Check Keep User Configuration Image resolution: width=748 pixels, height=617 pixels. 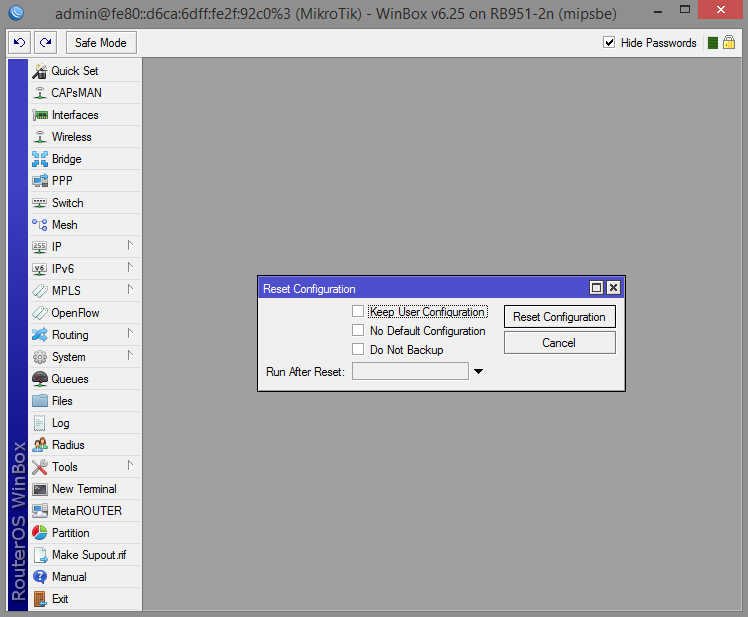(358, 312)
